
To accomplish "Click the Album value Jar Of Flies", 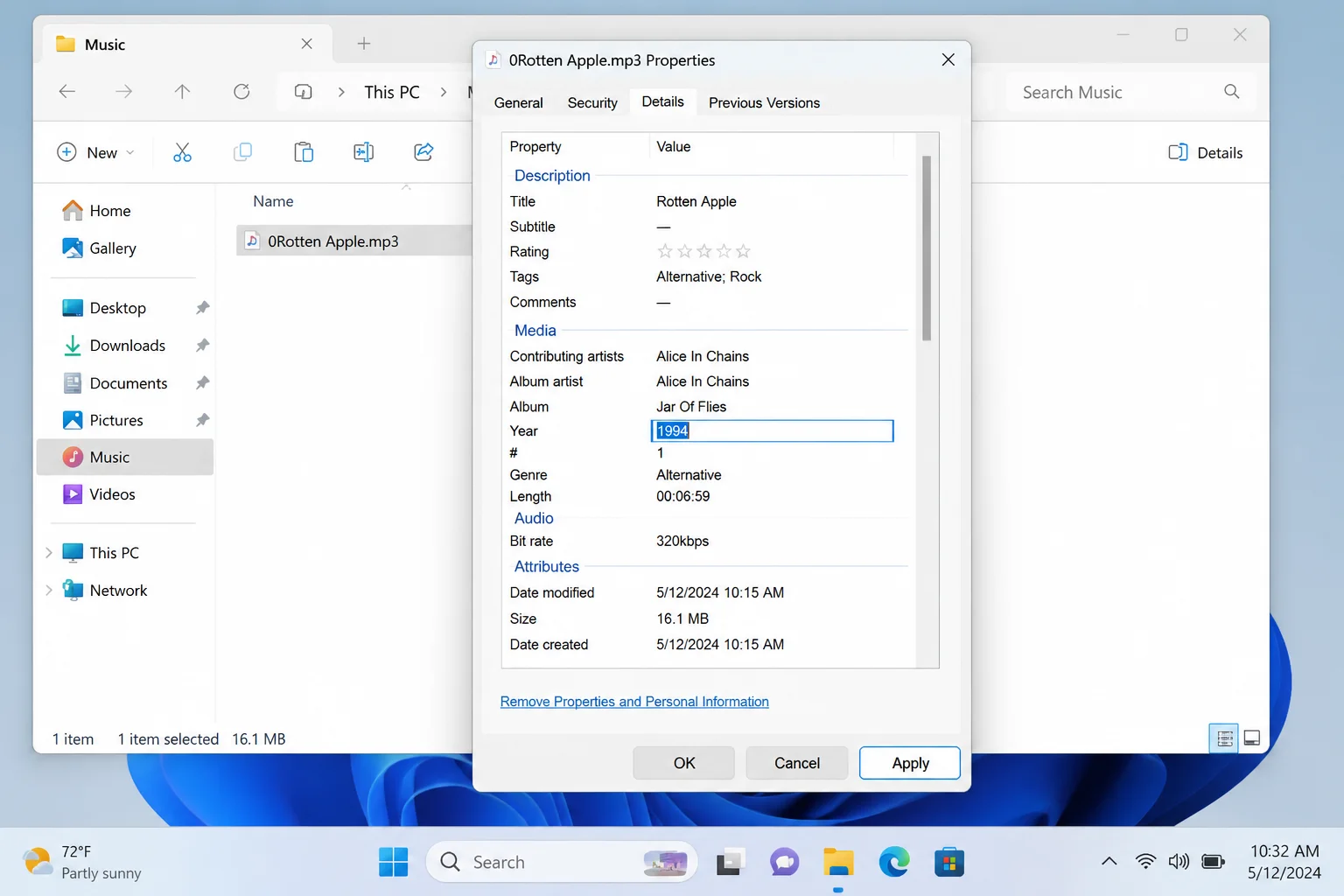I will [691, 407].
